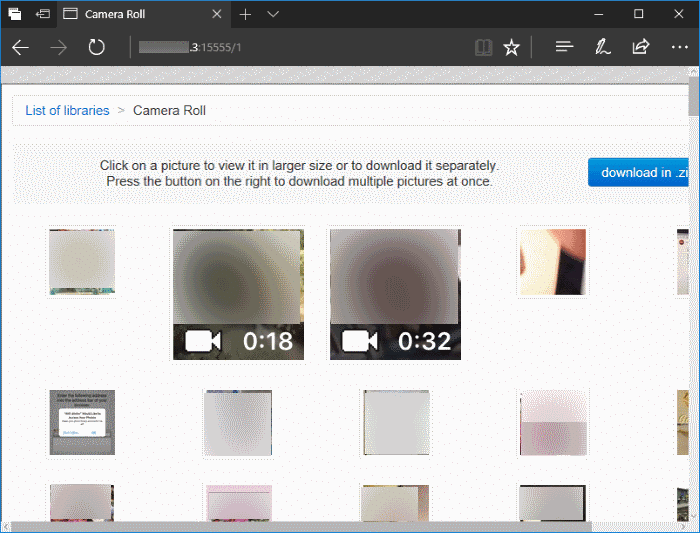Open the 0:18 video thumbnail
Viewport: 700px width, 533px height.
[x=238, y=295]
